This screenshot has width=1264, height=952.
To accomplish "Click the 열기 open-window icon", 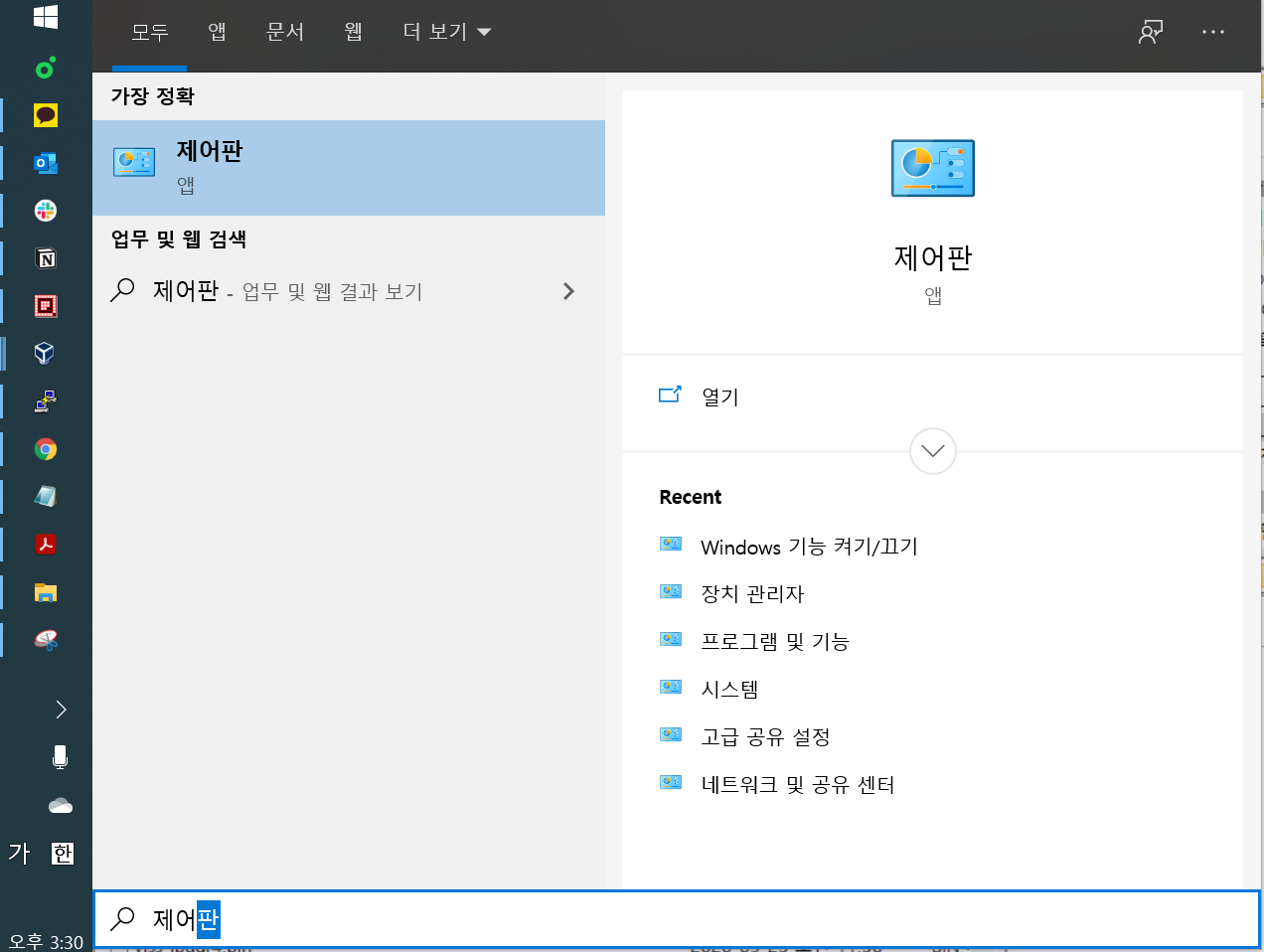I will pyautogui.click(x=671, y=395).
